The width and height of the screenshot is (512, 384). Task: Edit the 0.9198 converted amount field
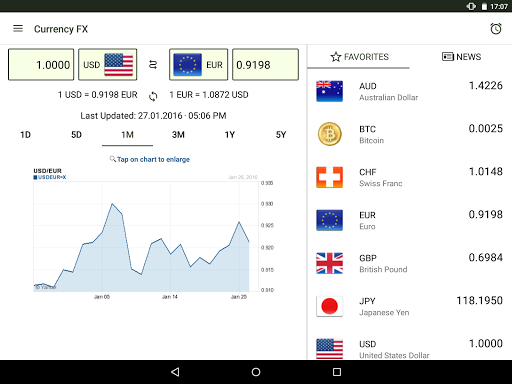point(265,64)
